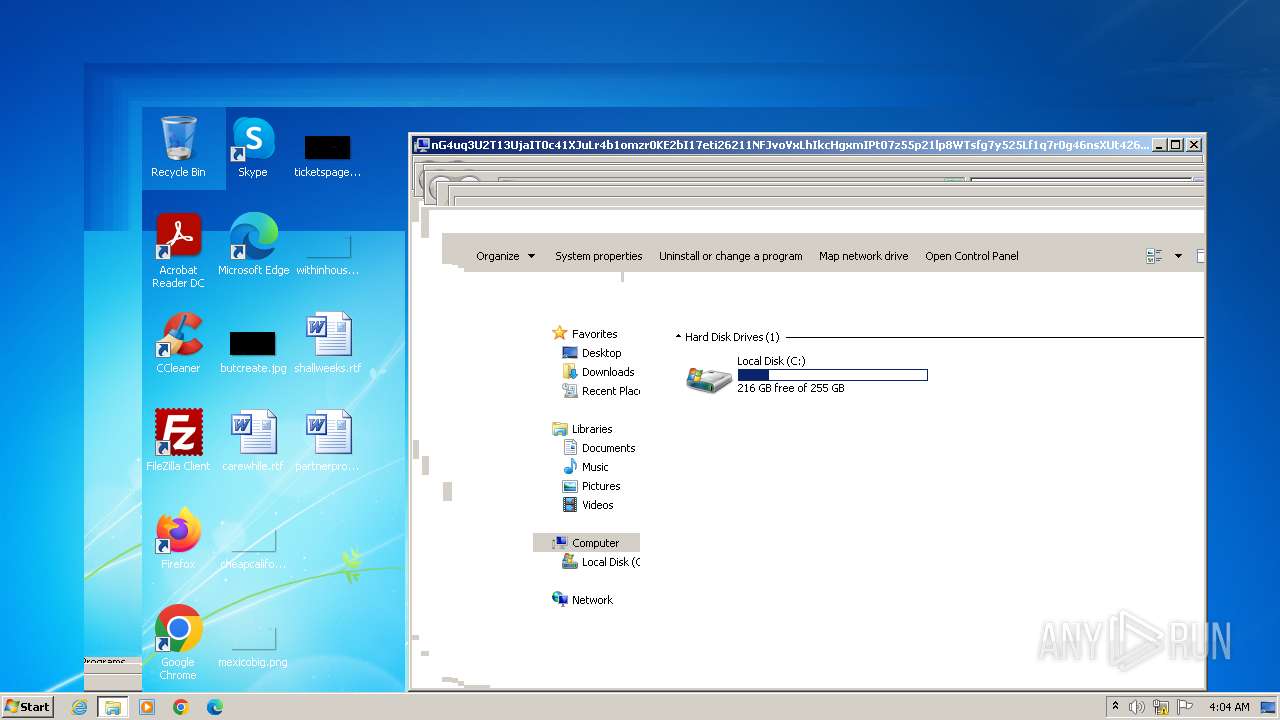The image size is (1280, 720).
Task: Launch FileZilla Client from the desktop
Action: (178, 441)
